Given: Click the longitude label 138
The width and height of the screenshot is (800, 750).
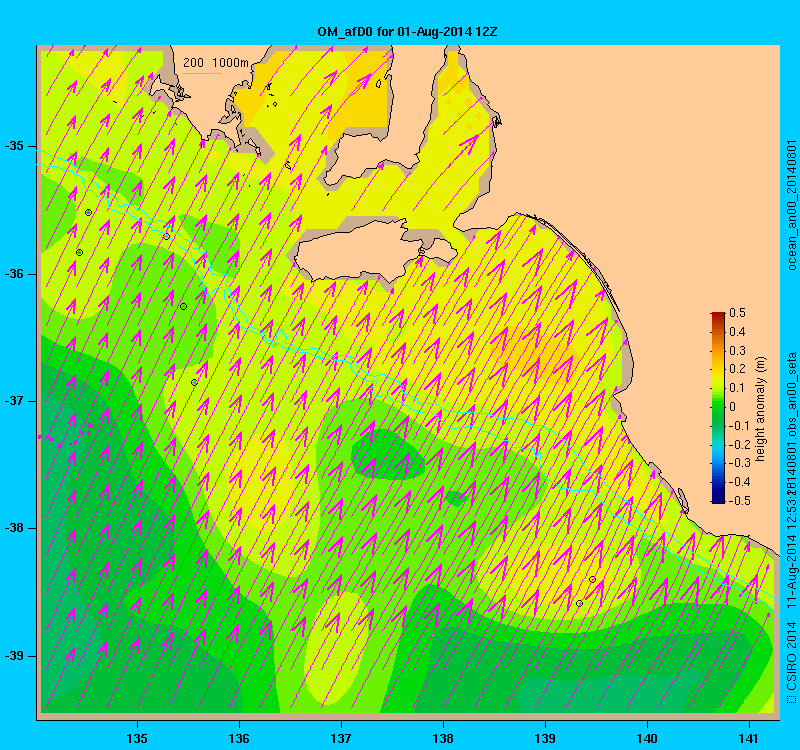Looking at the screenshot, I should [443, 738].
